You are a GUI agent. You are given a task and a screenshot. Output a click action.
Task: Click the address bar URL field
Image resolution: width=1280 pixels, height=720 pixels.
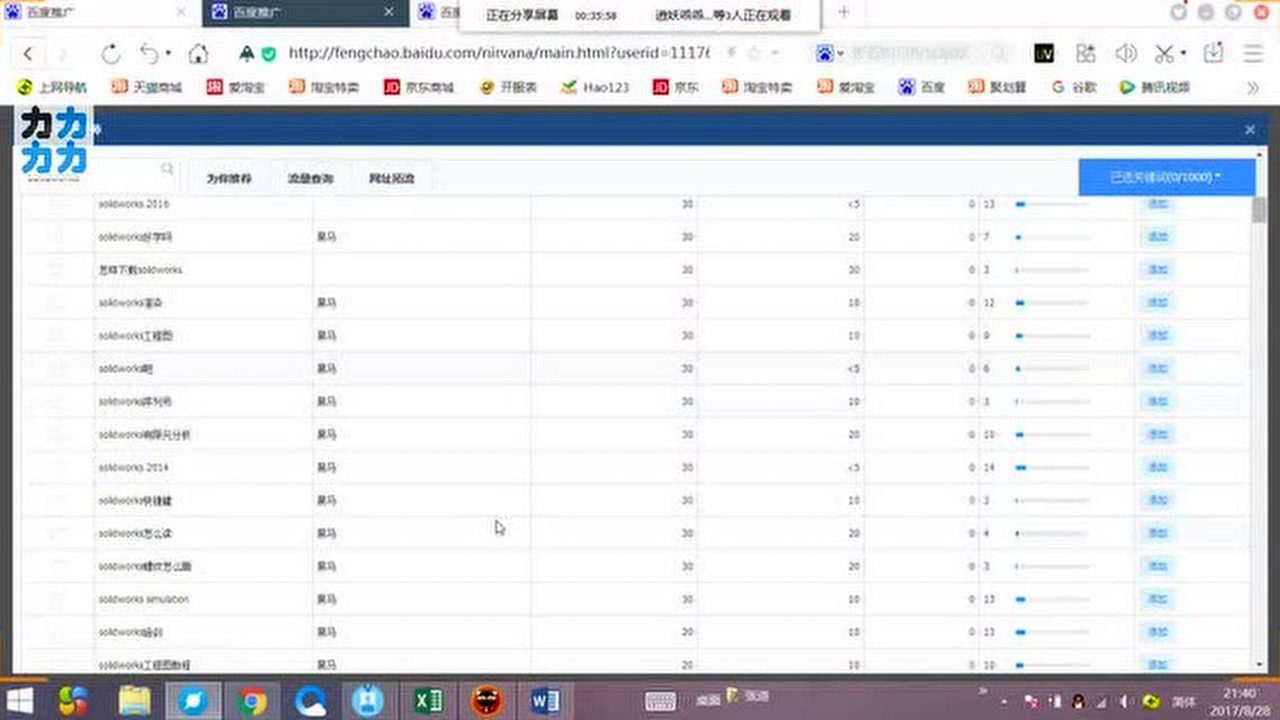[x=497, y=53]
